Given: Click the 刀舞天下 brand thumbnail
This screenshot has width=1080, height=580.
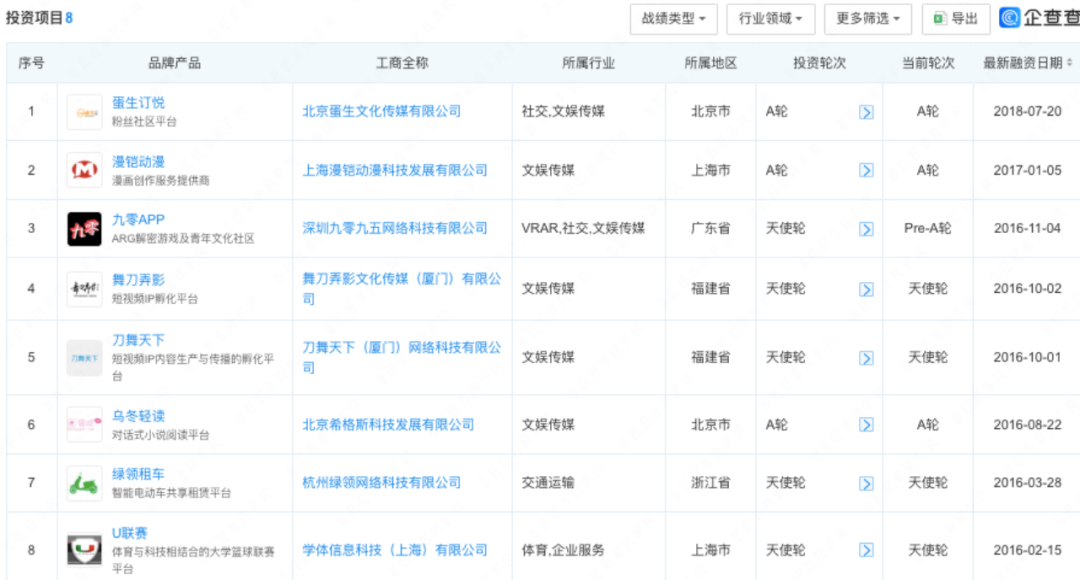Looking at the screenshot, I should point(84,358).
